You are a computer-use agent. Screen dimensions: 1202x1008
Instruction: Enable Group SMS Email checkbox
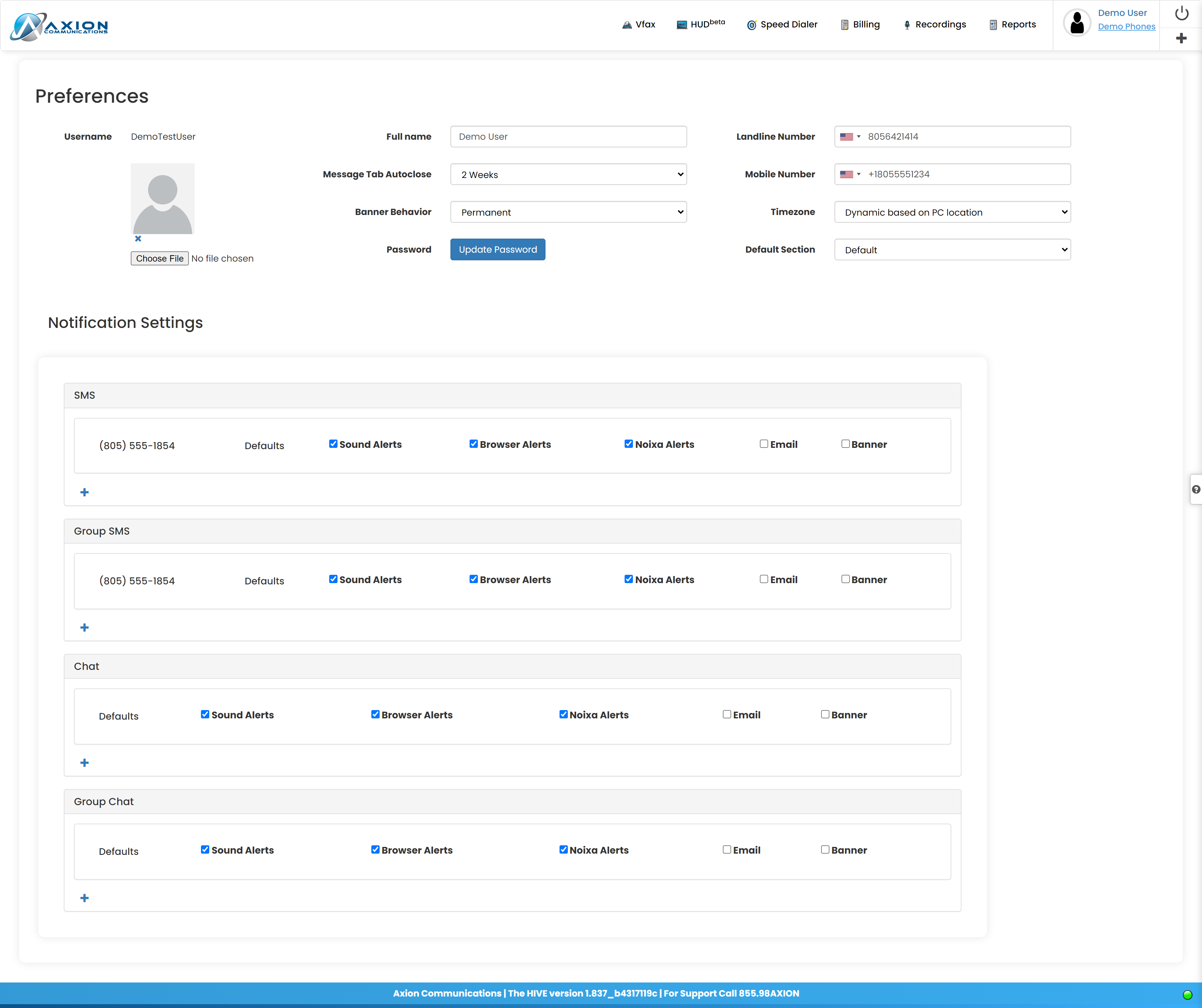tap(764, 579)
